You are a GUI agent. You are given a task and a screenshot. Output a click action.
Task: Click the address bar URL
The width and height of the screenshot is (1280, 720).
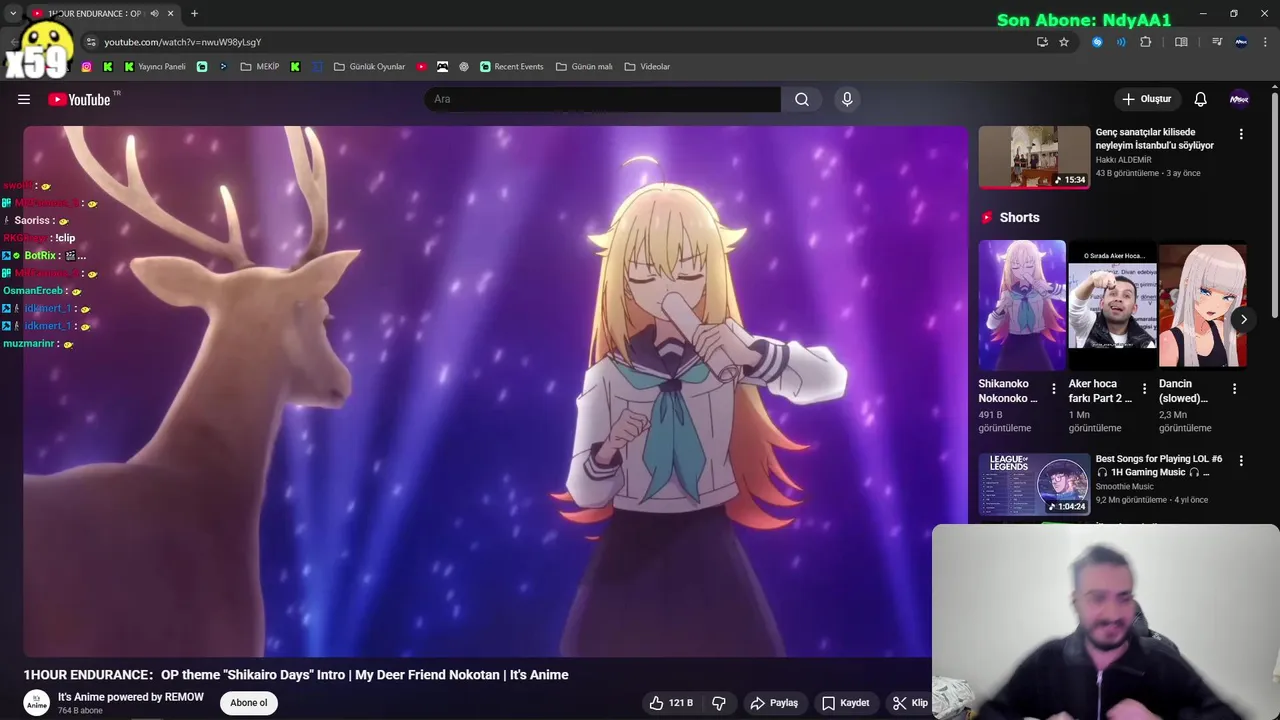point(183,42)
